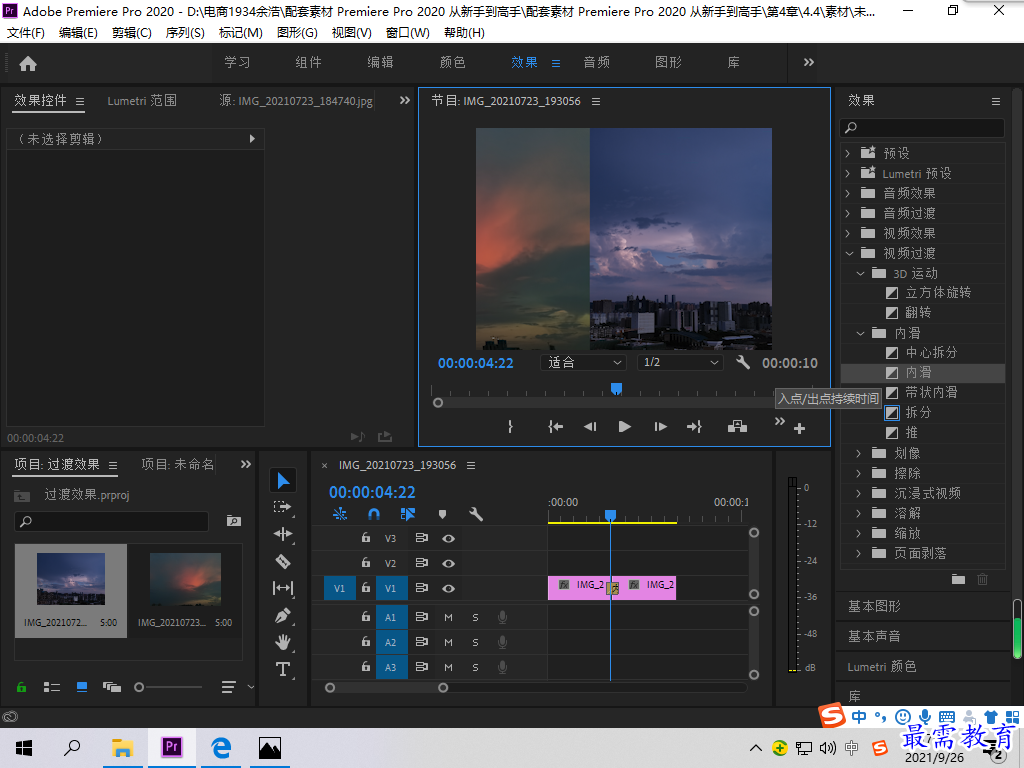Screen dimensions: 1024x768
Task: Switch to 音频 workspace tab
Action: coord(596,63)
